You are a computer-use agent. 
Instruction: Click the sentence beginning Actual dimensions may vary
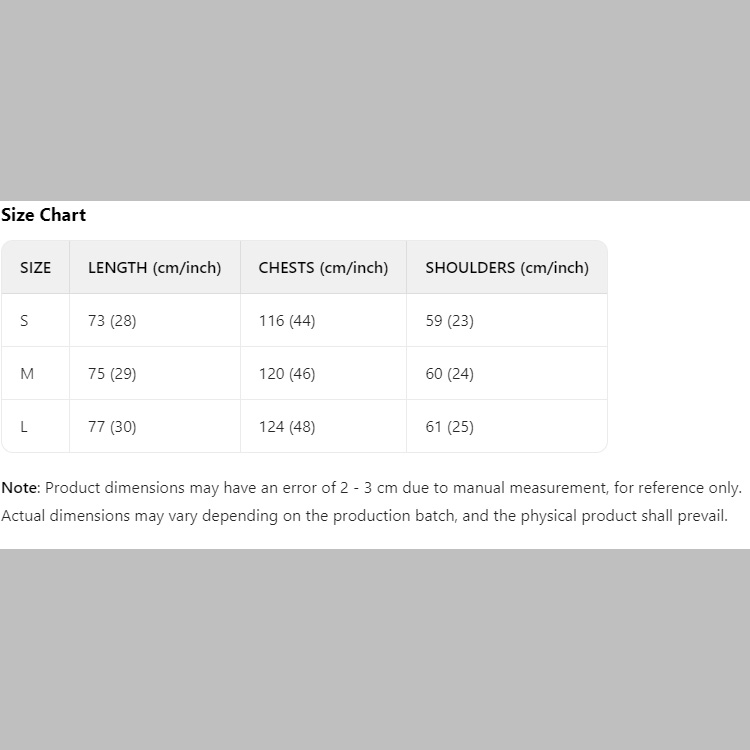[364, 516]
